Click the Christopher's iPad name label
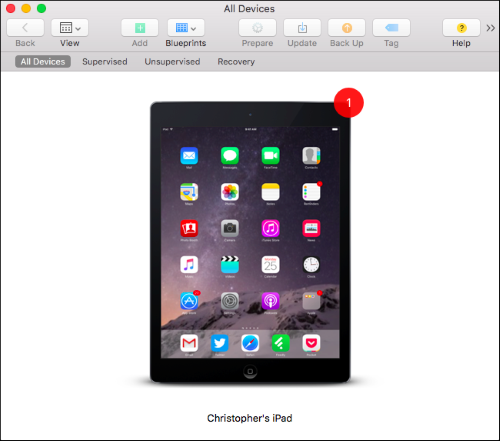The height and width of the screenshot is (441, 500). (x=250, y=418)
